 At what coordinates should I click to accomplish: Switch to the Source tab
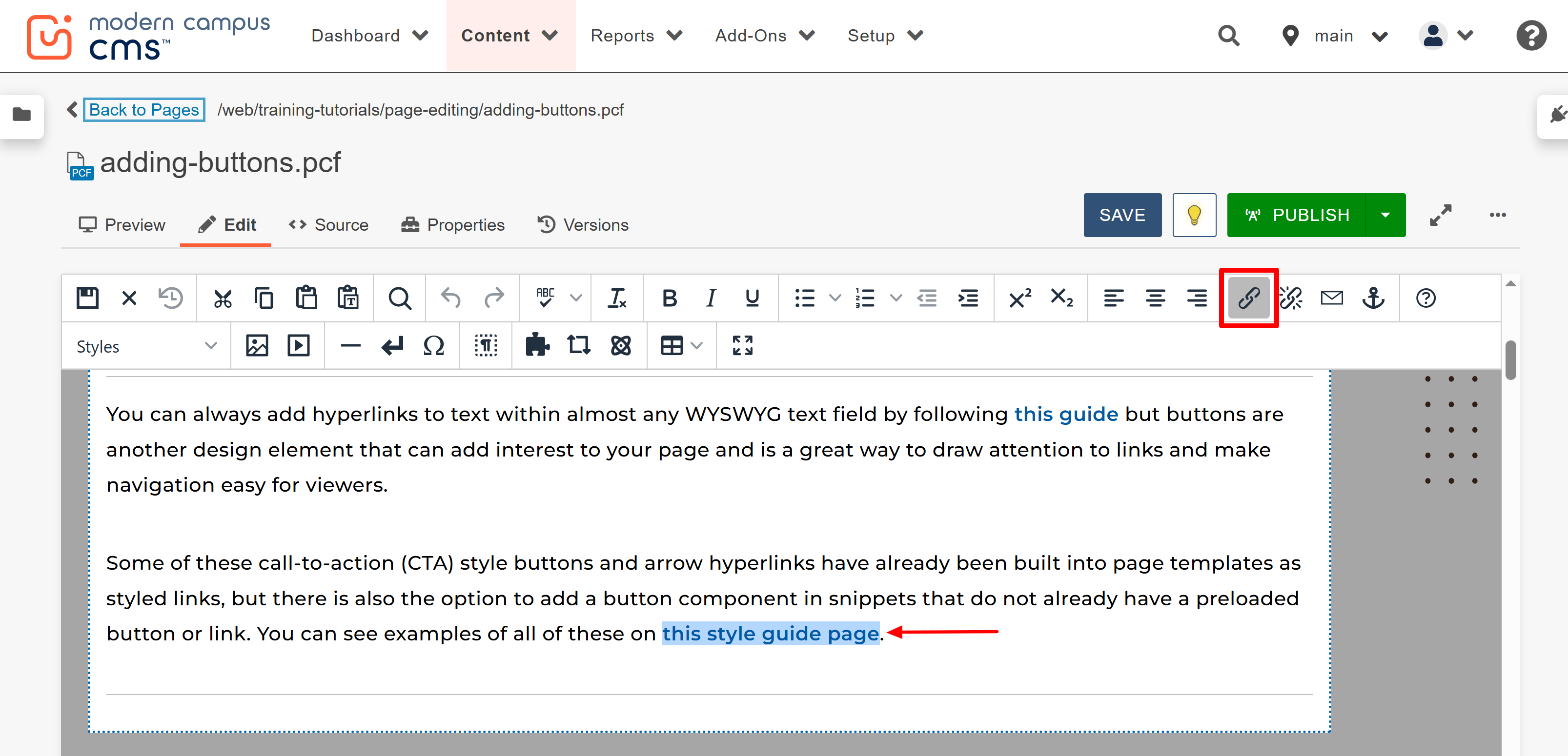pyautogui.click(x=329, y=224)
